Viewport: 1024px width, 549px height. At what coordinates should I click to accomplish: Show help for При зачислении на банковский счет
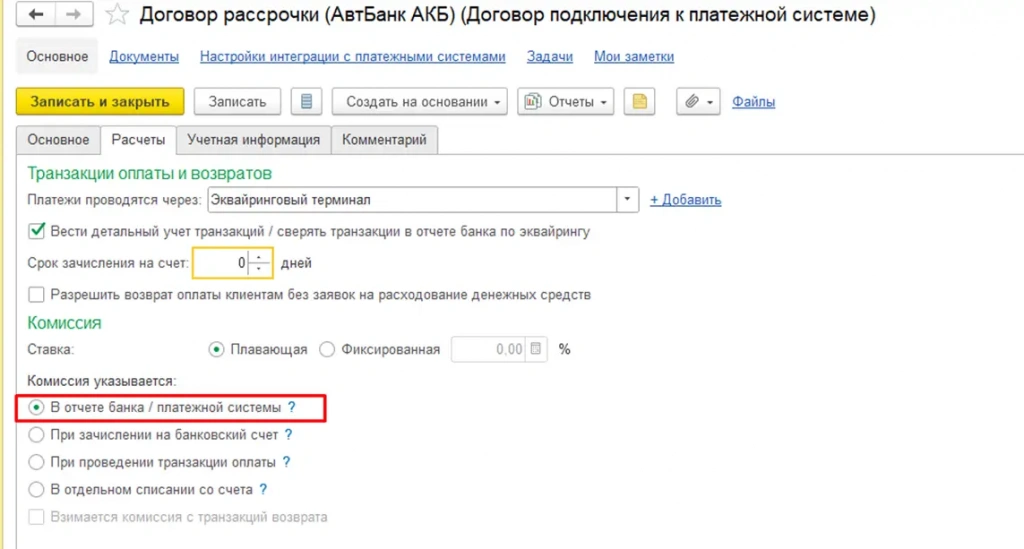289,435
